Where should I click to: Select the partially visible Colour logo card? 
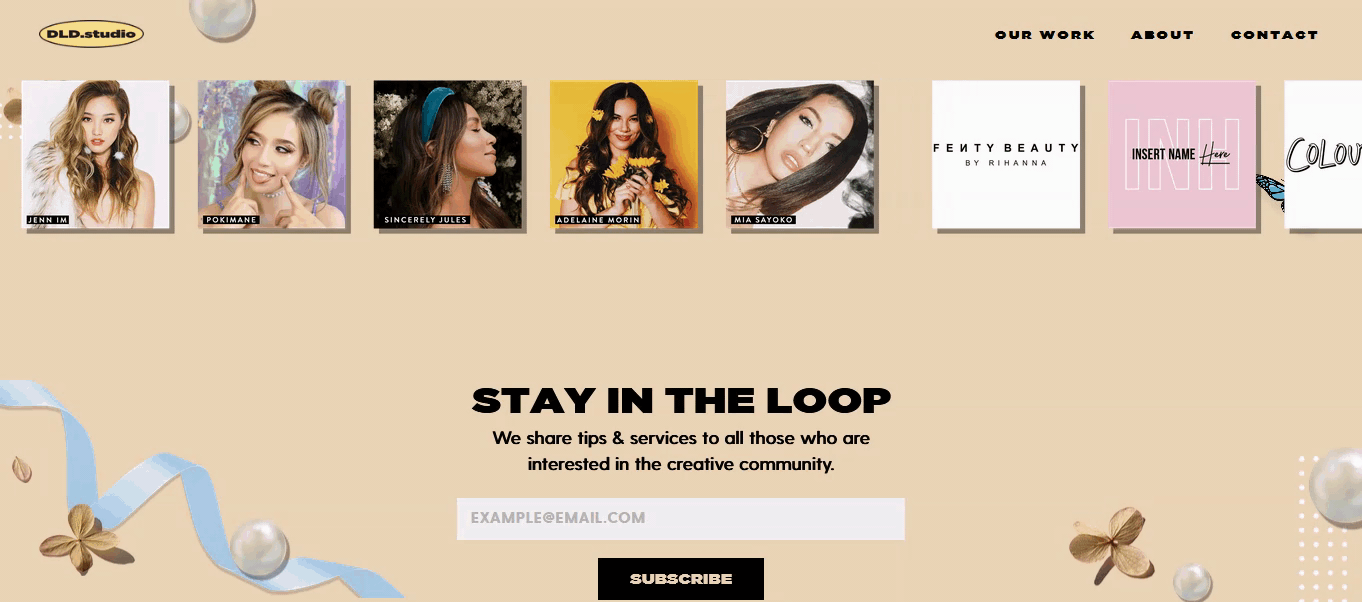[x=1323, y=154]
